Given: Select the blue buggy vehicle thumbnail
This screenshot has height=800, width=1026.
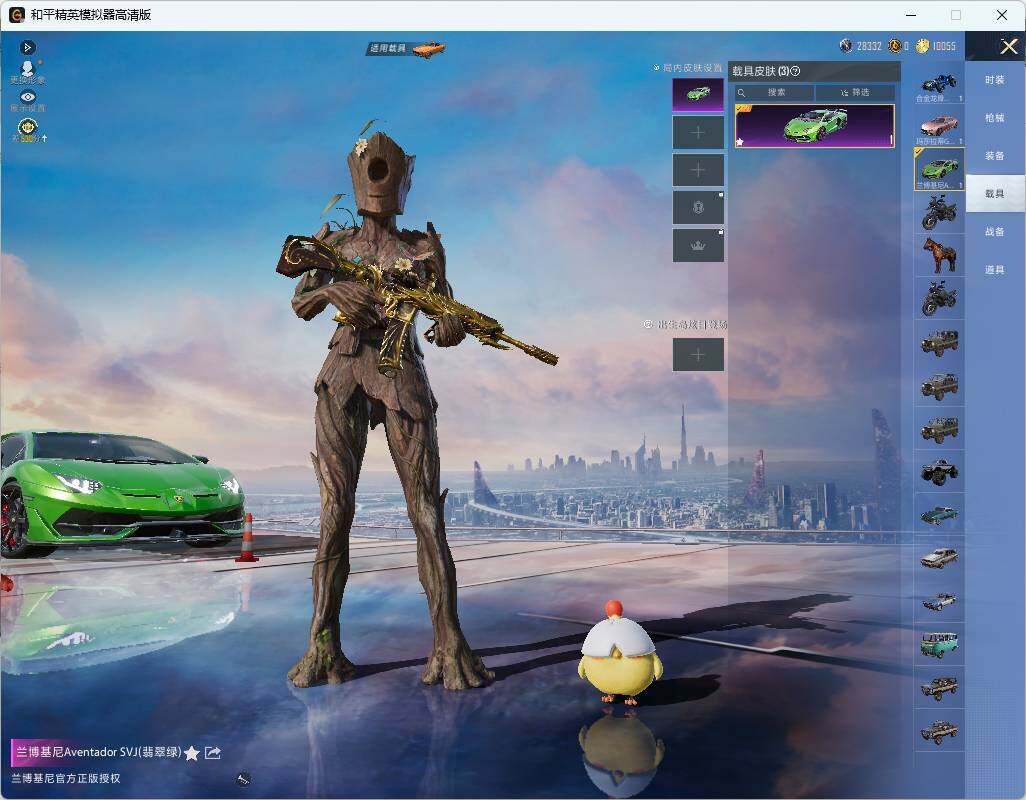Looking at the screenshot, I should click(939, 85).
